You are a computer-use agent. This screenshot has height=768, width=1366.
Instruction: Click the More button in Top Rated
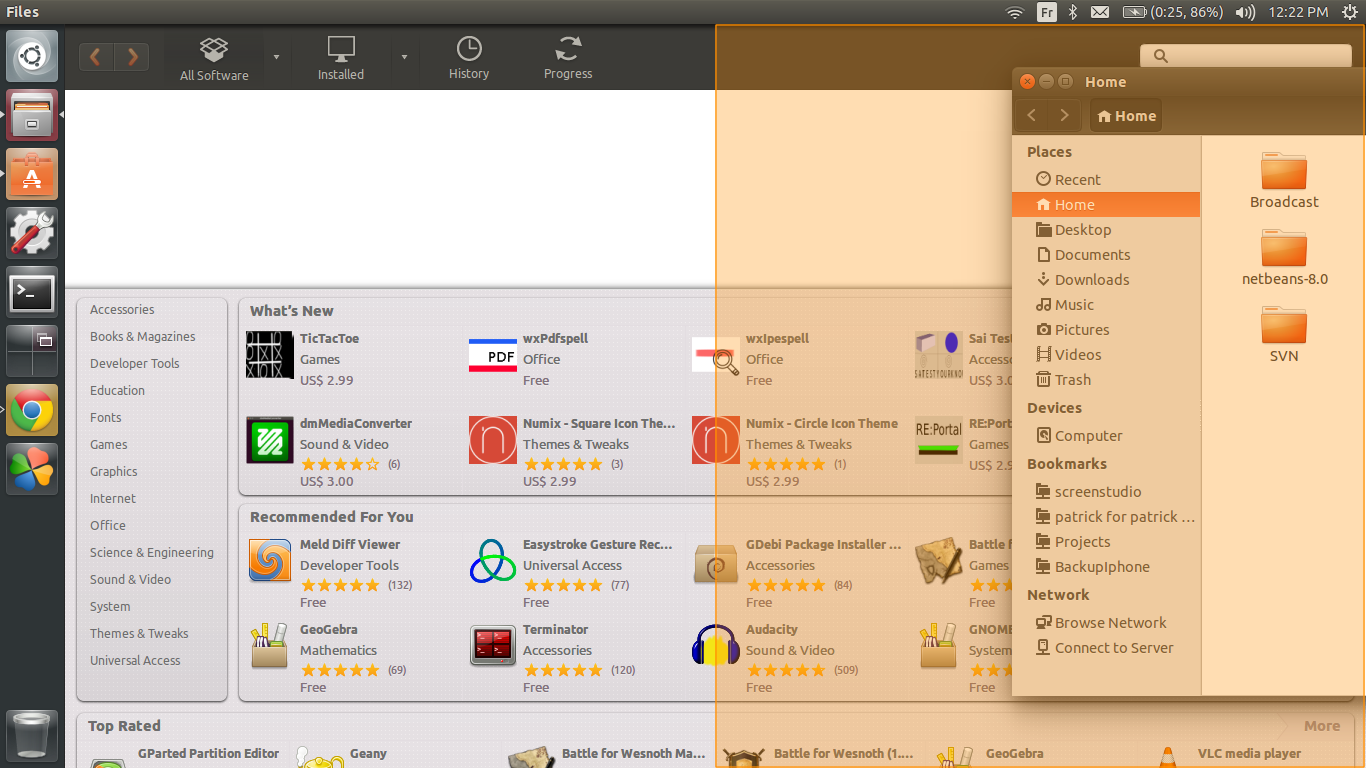(1322, 727)
